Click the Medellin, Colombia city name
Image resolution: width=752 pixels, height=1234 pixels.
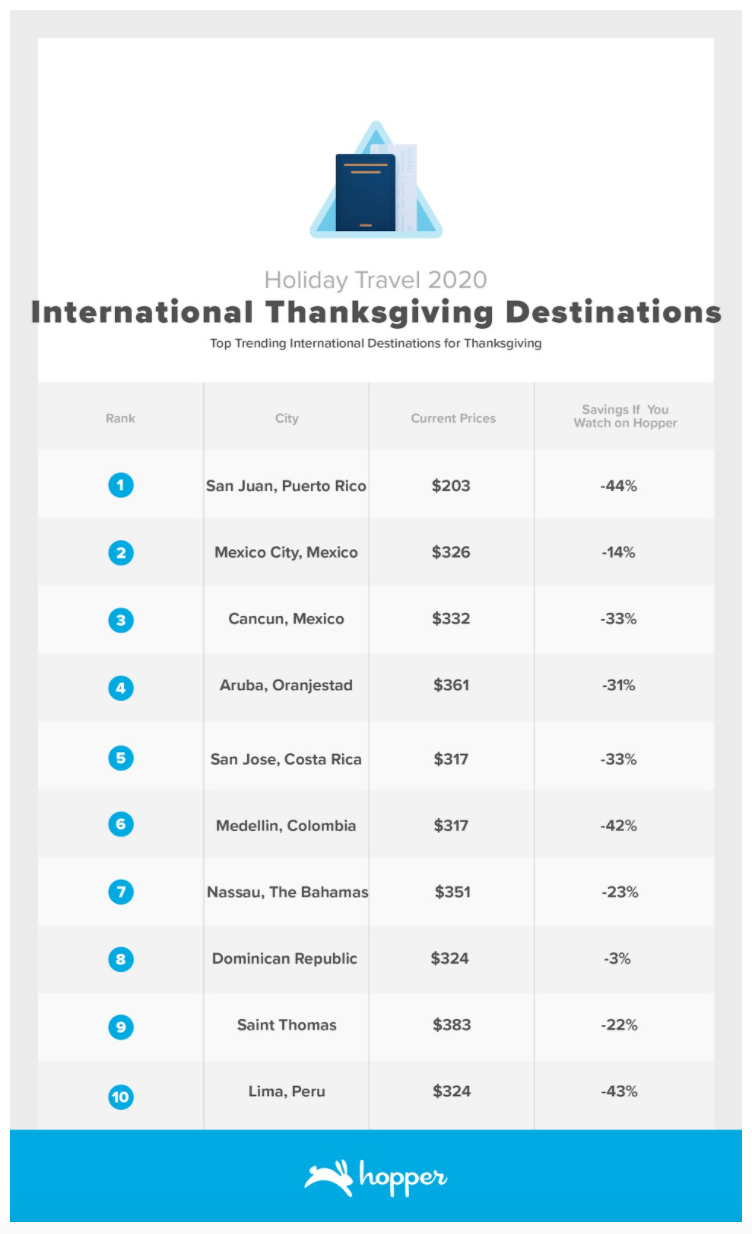286,826
